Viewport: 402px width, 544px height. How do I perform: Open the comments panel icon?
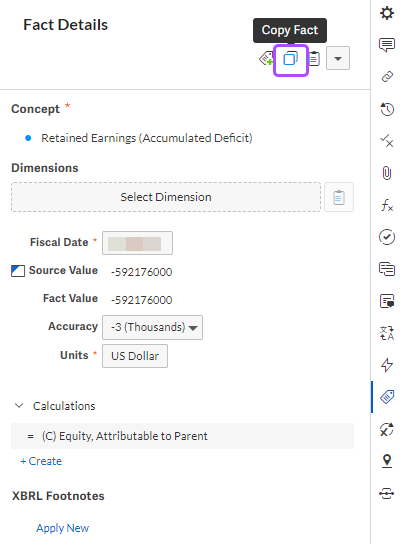(x=387, y=45)
